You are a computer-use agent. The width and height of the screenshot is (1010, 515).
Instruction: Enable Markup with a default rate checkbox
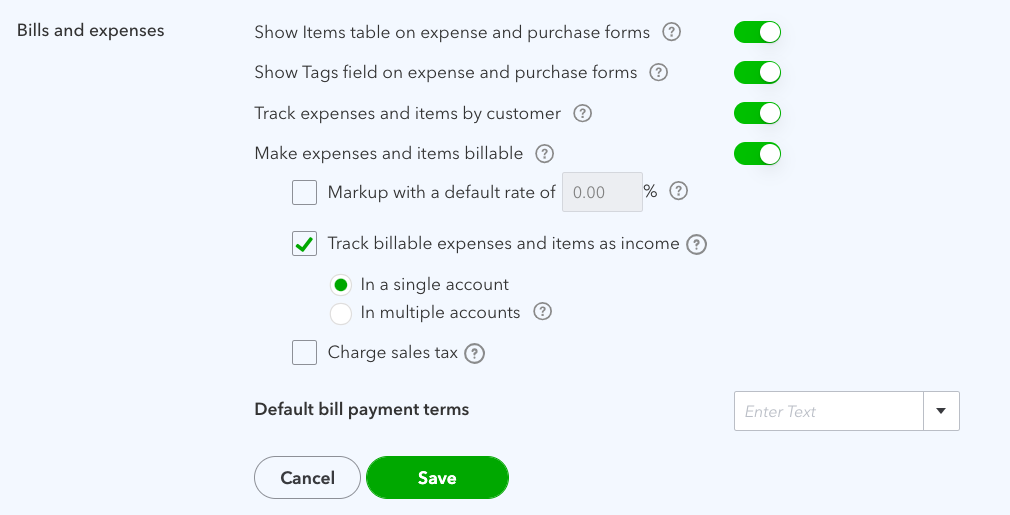pyautogui.click(x=305, y=192)
